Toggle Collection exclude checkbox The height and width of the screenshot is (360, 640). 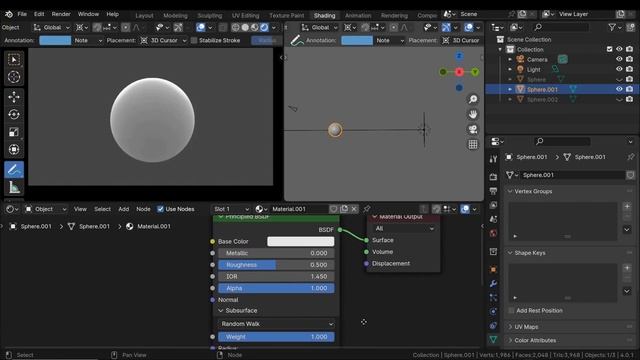point(609,49)
